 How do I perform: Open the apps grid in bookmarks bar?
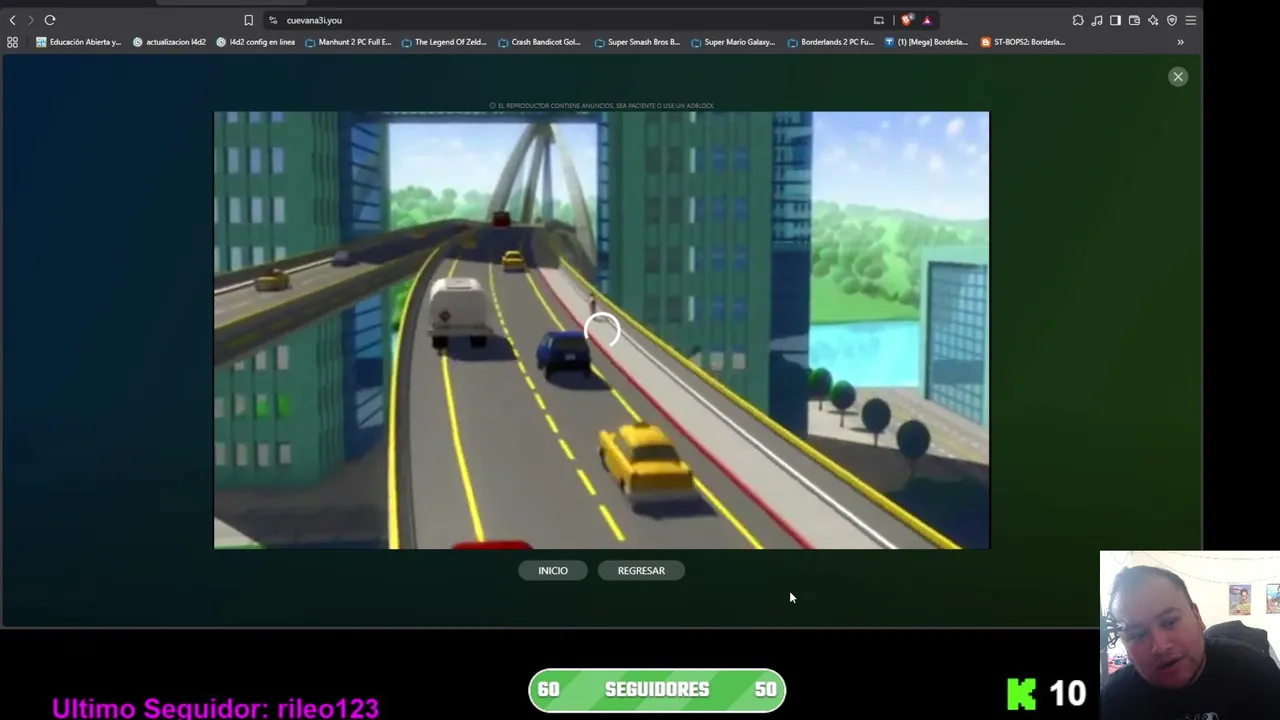[12, 42]
